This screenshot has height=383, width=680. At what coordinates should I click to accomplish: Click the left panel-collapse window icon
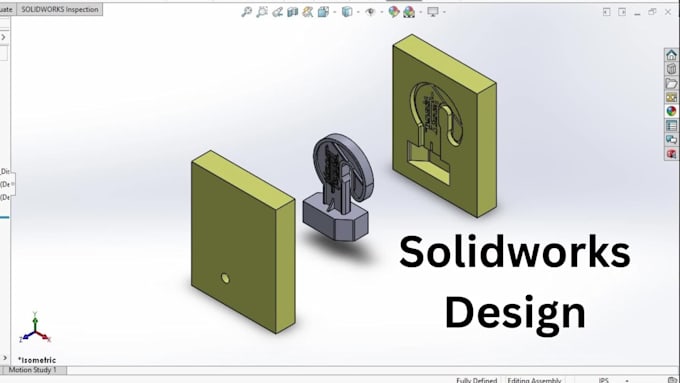click(x=607, y=12)
